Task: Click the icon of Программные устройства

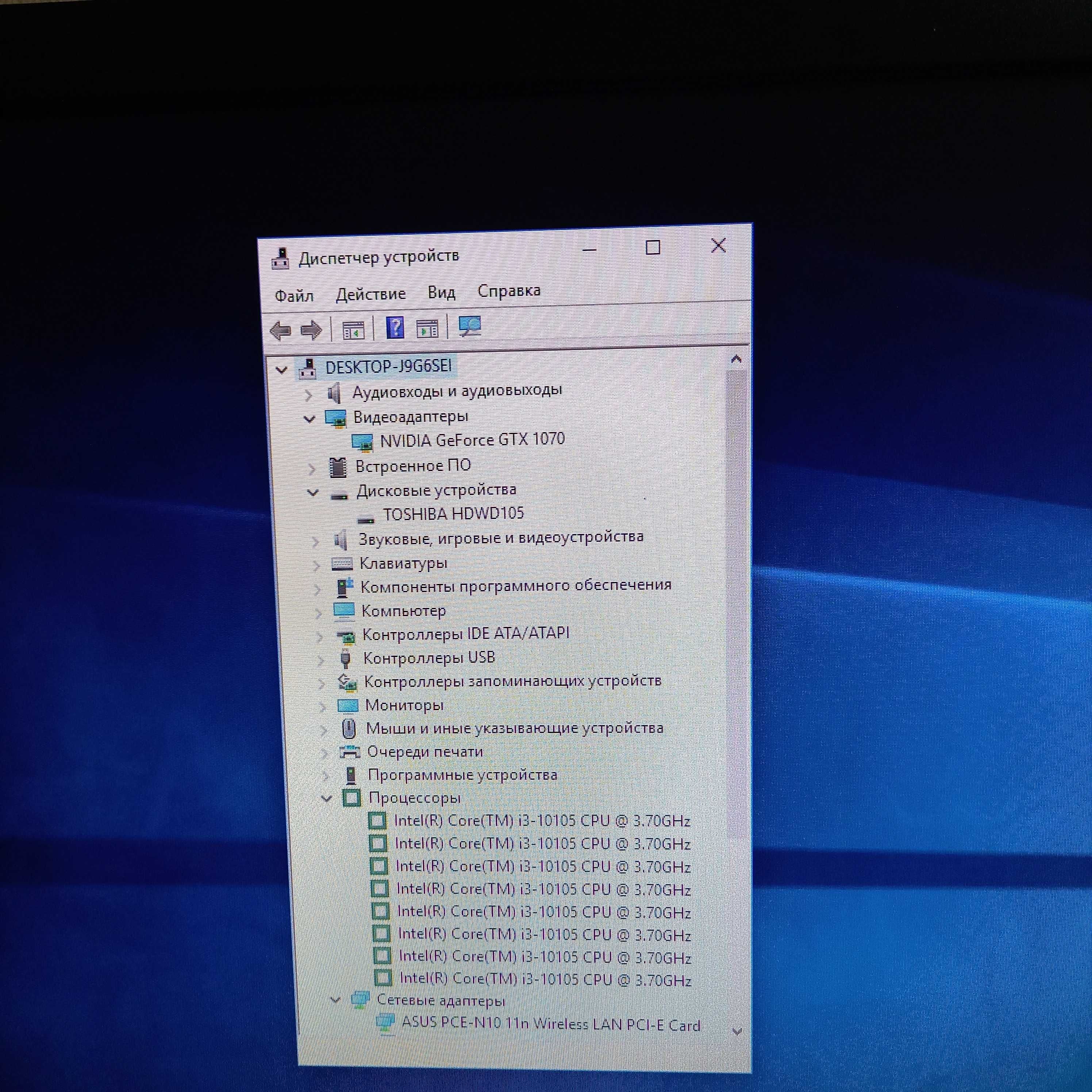Action: [351, 776]
